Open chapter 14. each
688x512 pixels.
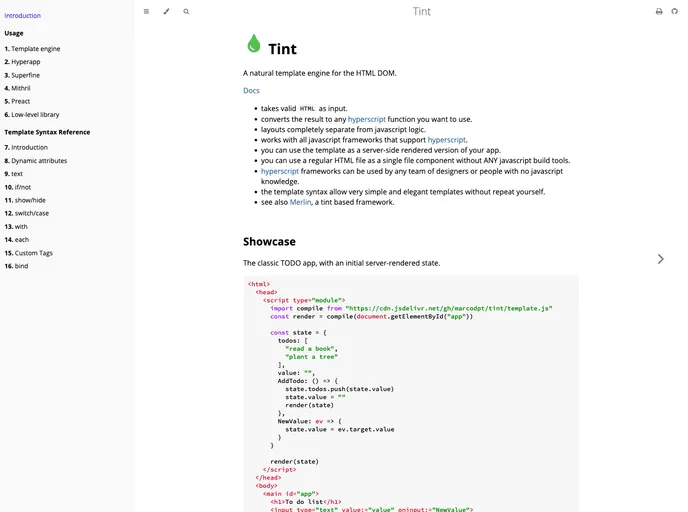(x=17, y=240)
